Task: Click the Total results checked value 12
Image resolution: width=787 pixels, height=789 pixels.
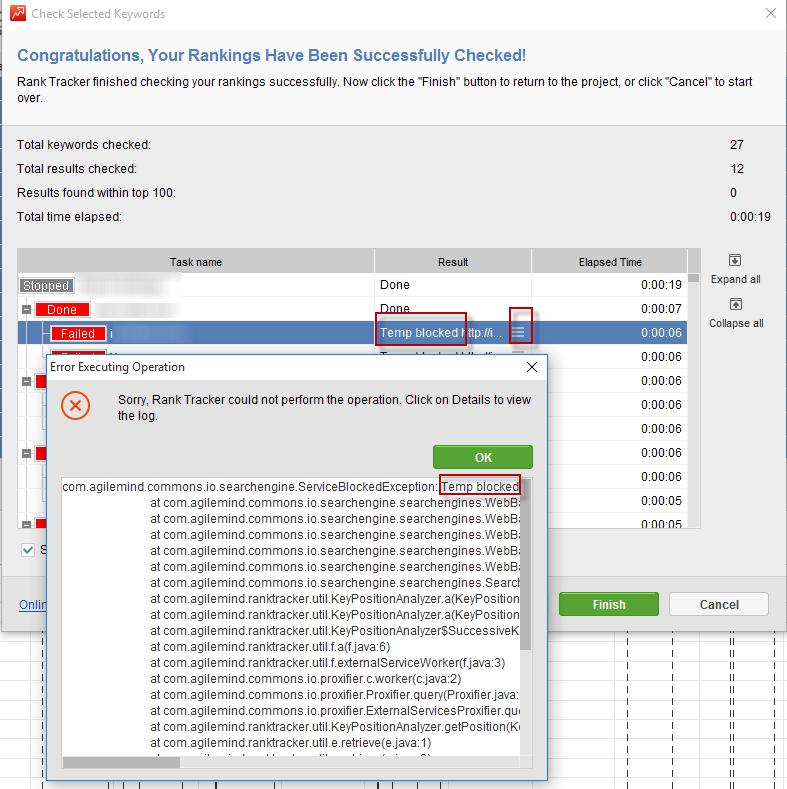Action: click(x=737, y=169)
